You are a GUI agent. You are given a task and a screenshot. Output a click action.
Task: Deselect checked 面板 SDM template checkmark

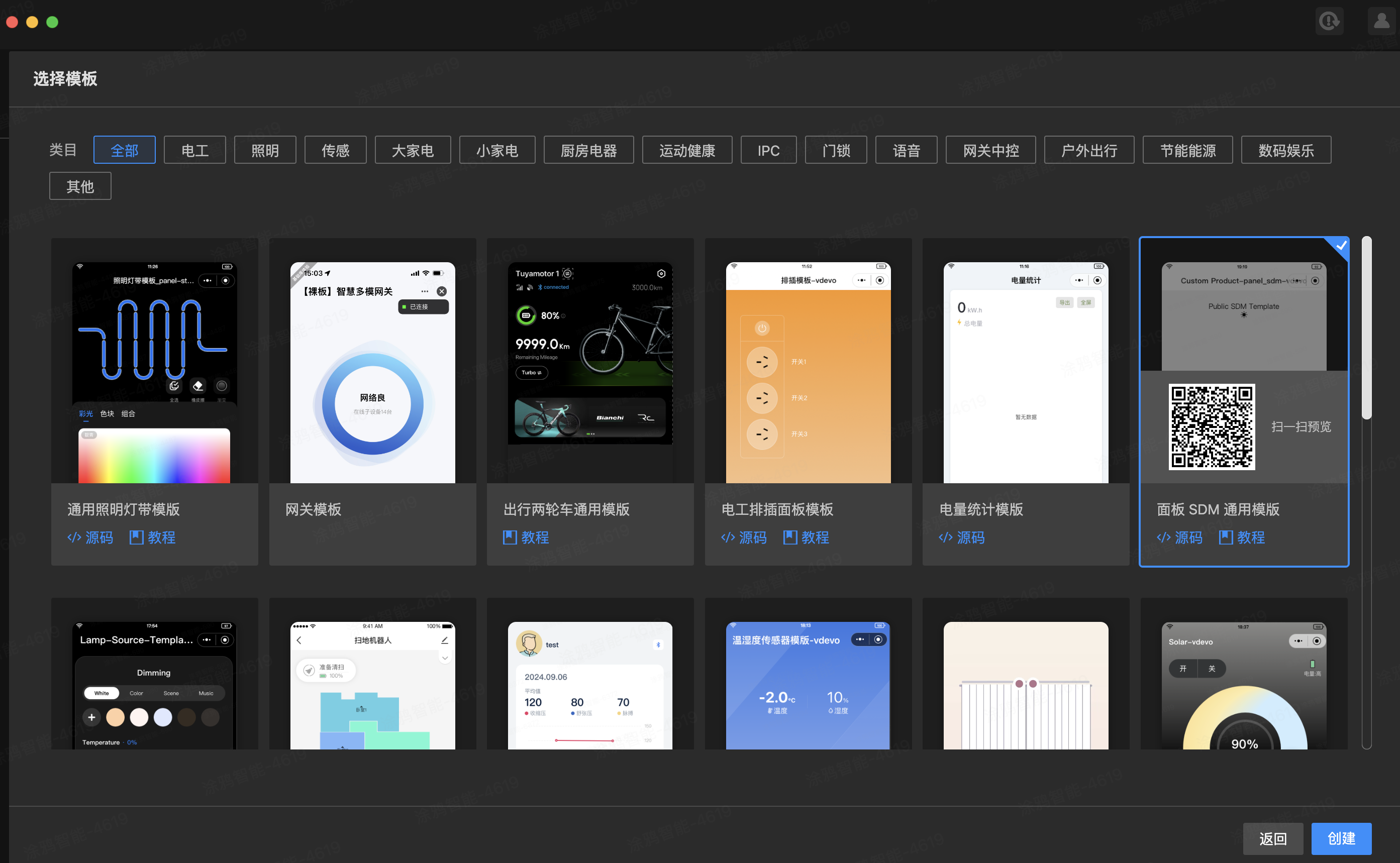(x=1341, y=246)
